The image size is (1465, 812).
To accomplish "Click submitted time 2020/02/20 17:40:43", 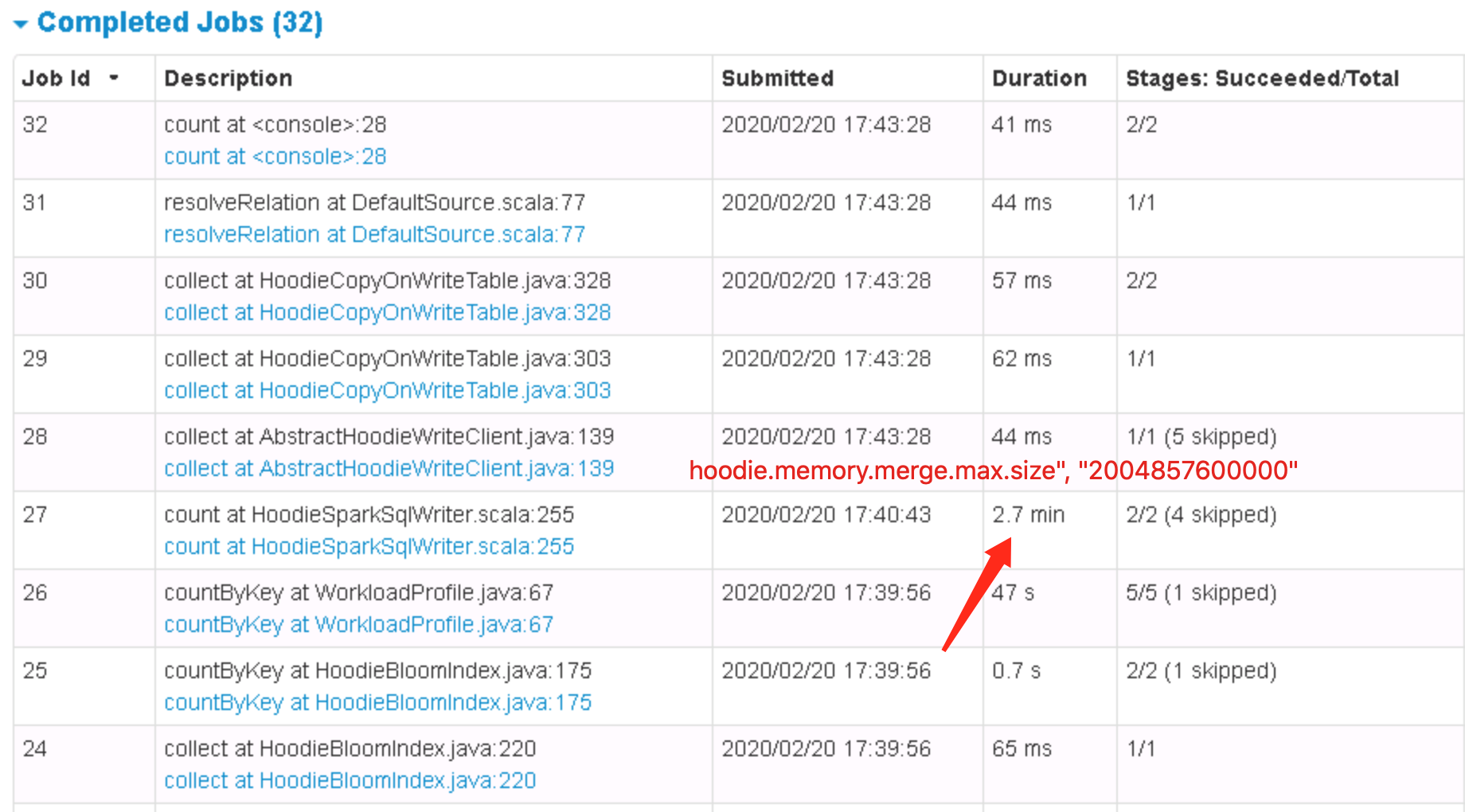I will (826, 514).
